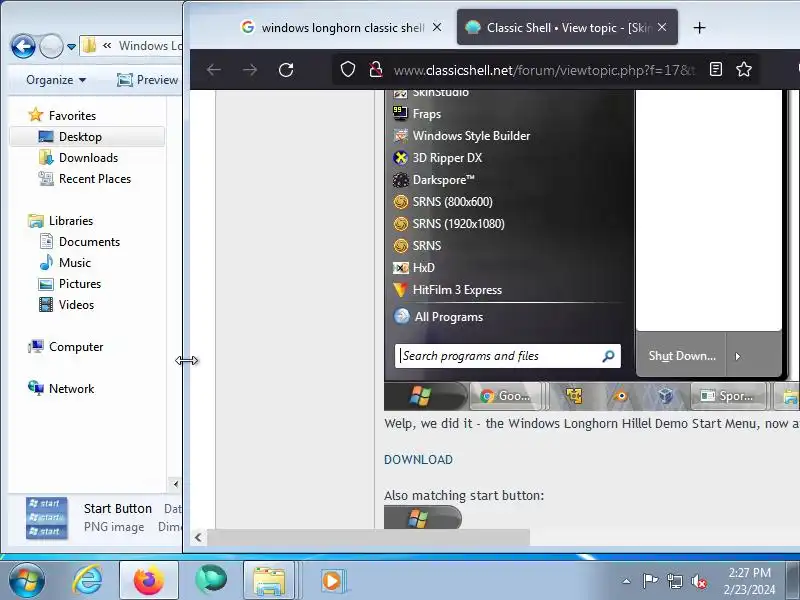Viewport: 800px width, 600px height.
Task: Click the Goo... Chrome taskbar button in image
Action: click(505, 396)
